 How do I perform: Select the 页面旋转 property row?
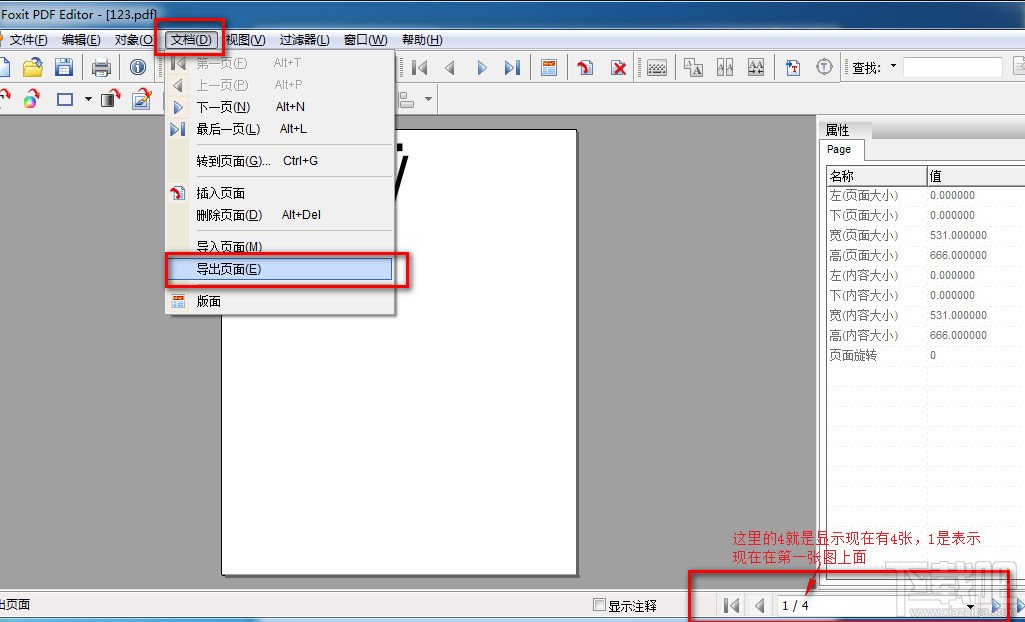(x=926, y=355)
